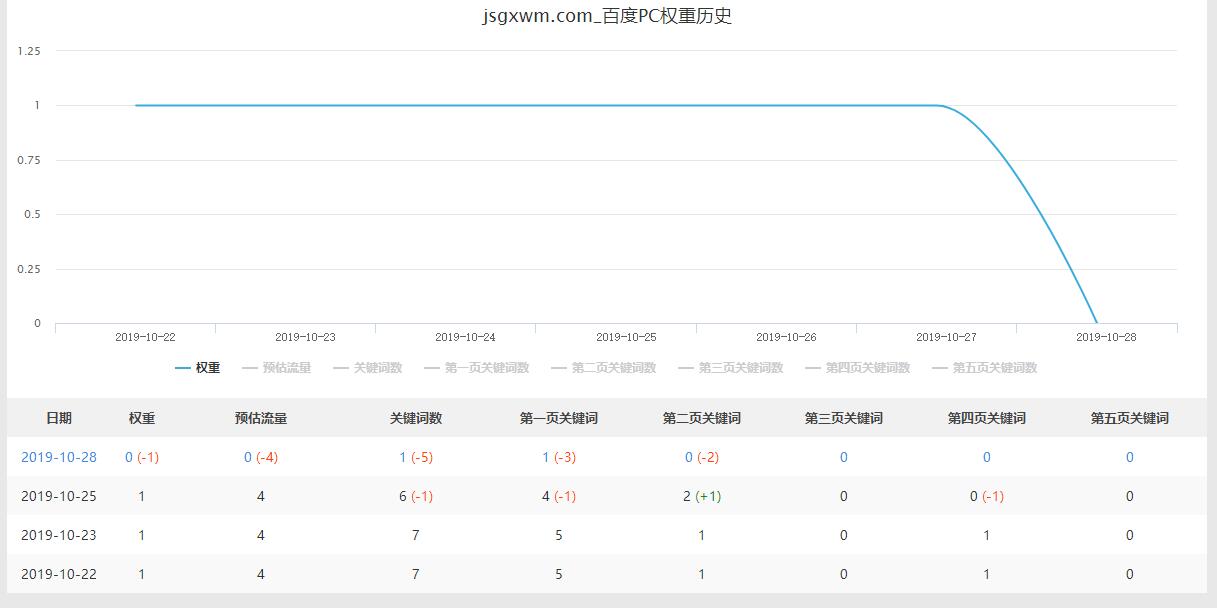Click the chart line endpoint at 2019-10-28
Viewport: 1217px width, 608px height.
click(1096, 322)
